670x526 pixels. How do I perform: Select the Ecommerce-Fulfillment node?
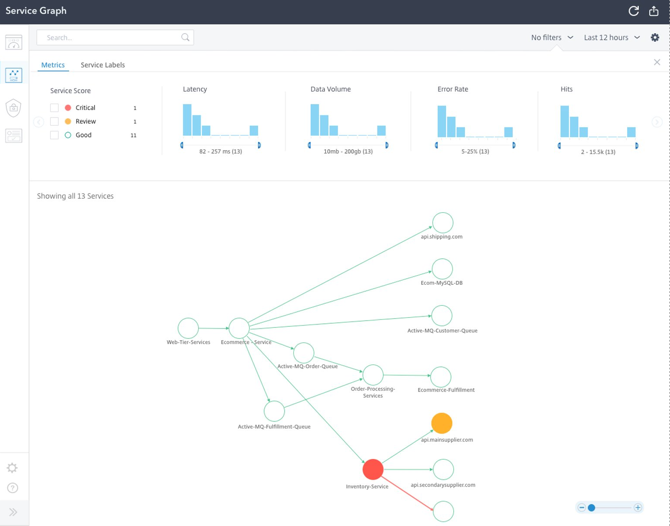[x=441, y=377]
